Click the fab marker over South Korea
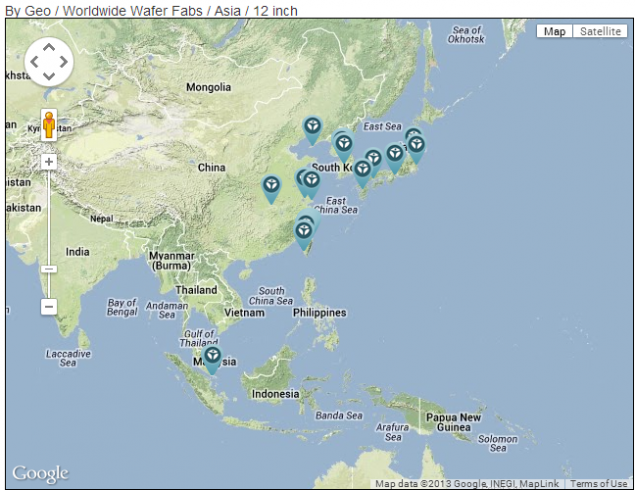Screen dimensions: 635x490 [x=344, y=145]
